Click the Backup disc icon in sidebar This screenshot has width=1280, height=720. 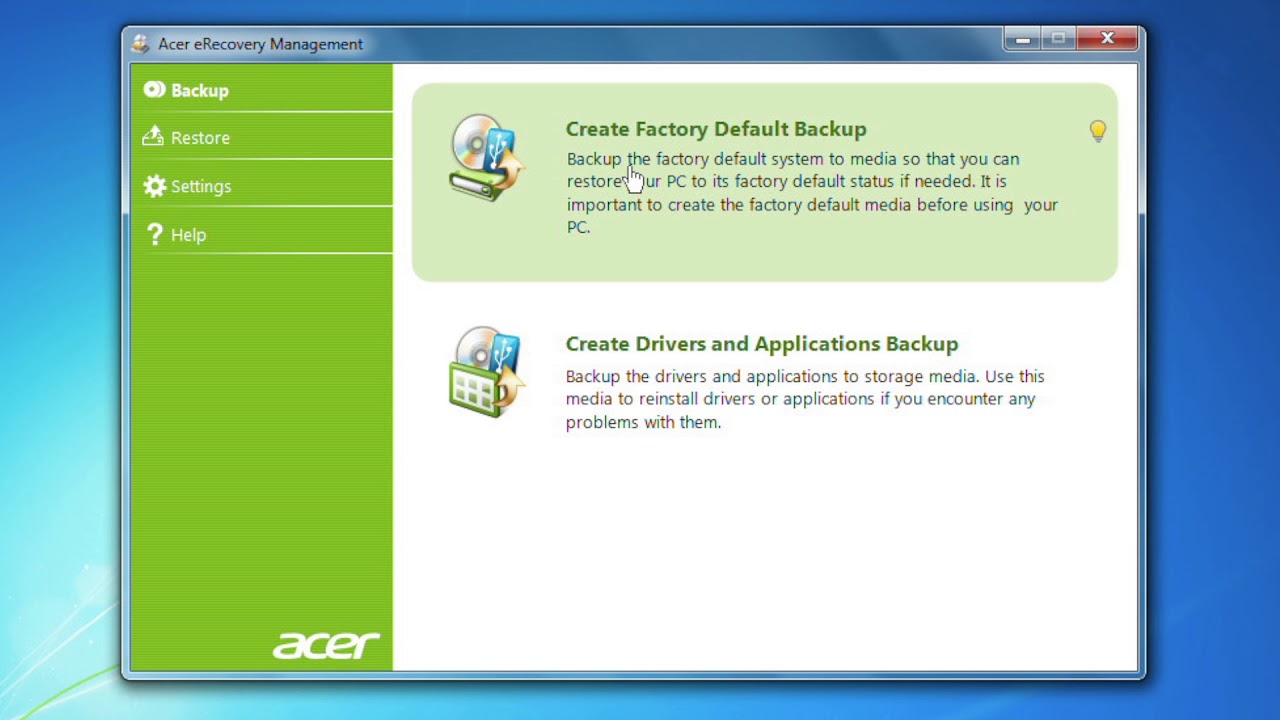154,90
